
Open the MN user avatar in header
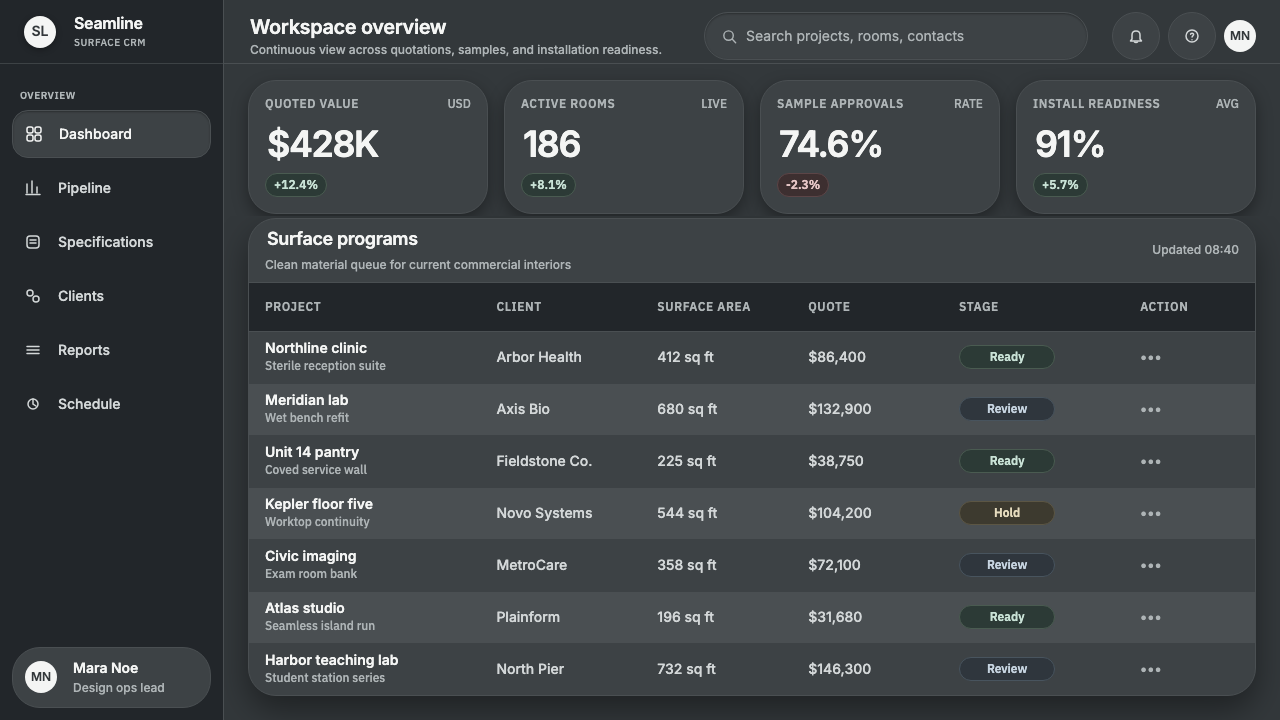click(x=1240, y=36)
